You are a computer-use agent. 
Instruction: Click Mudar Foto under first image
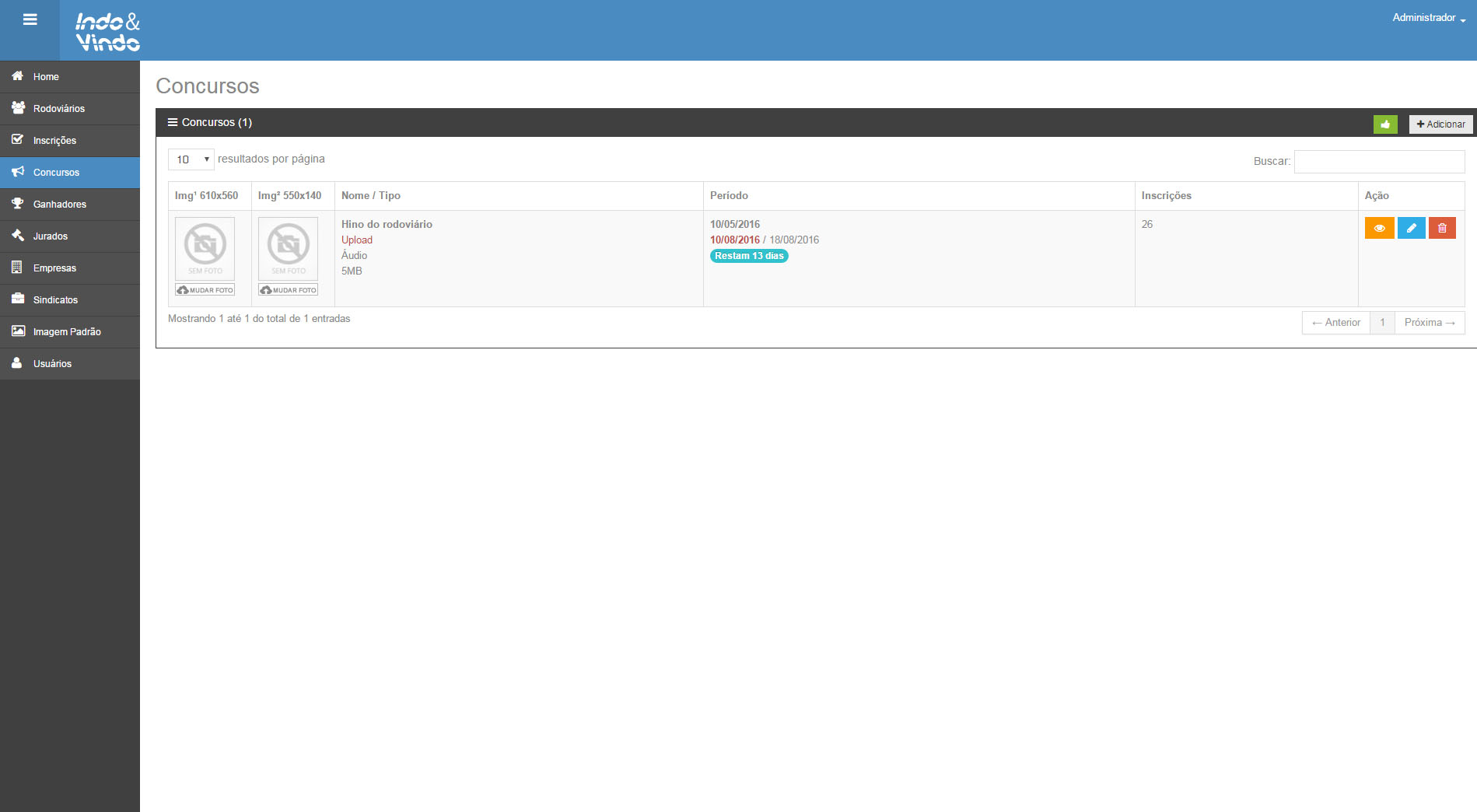[x=205, y=290]
